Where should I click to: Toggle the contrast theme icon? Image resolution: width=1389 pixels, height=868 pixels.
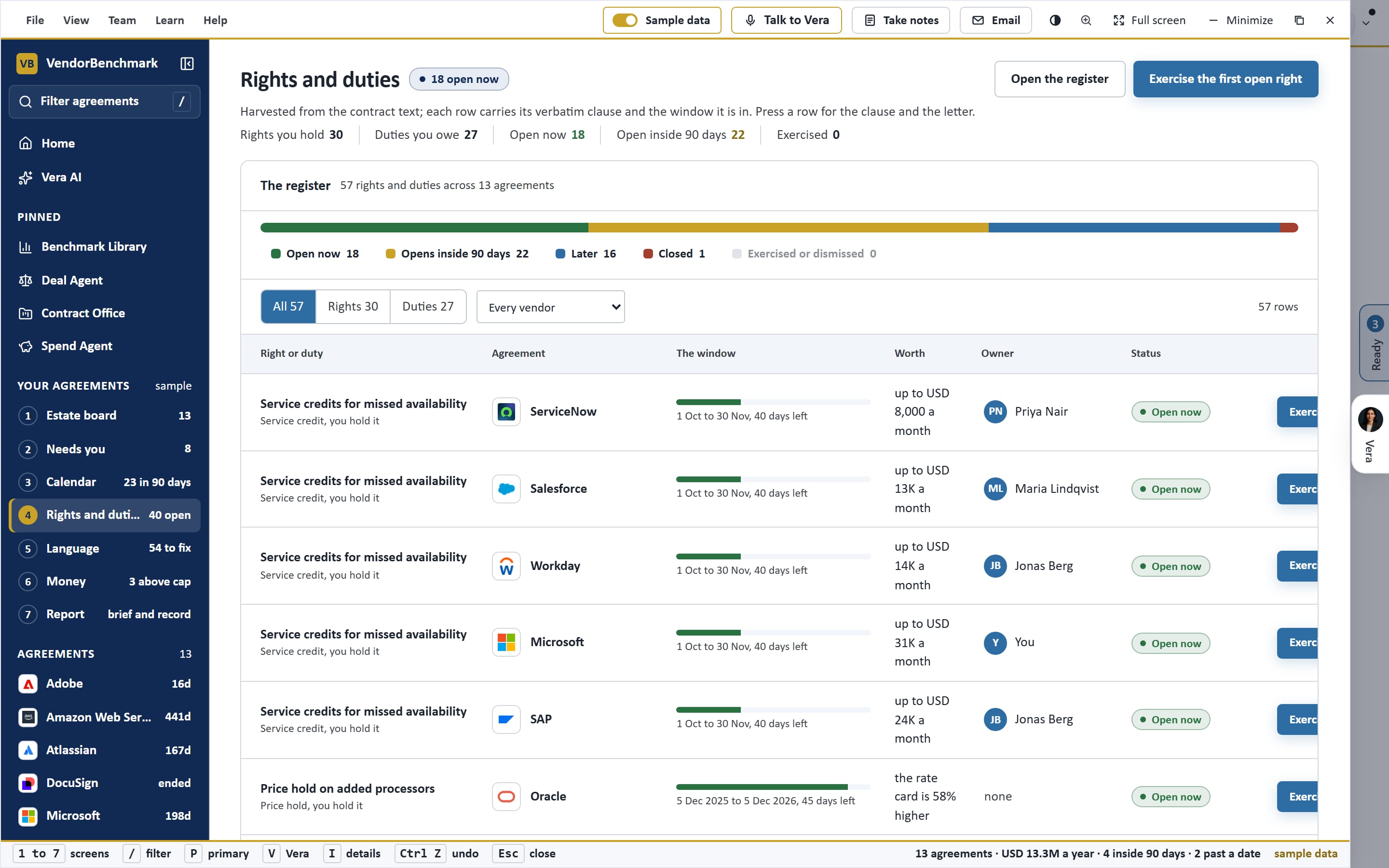(x=1055, y=21)
